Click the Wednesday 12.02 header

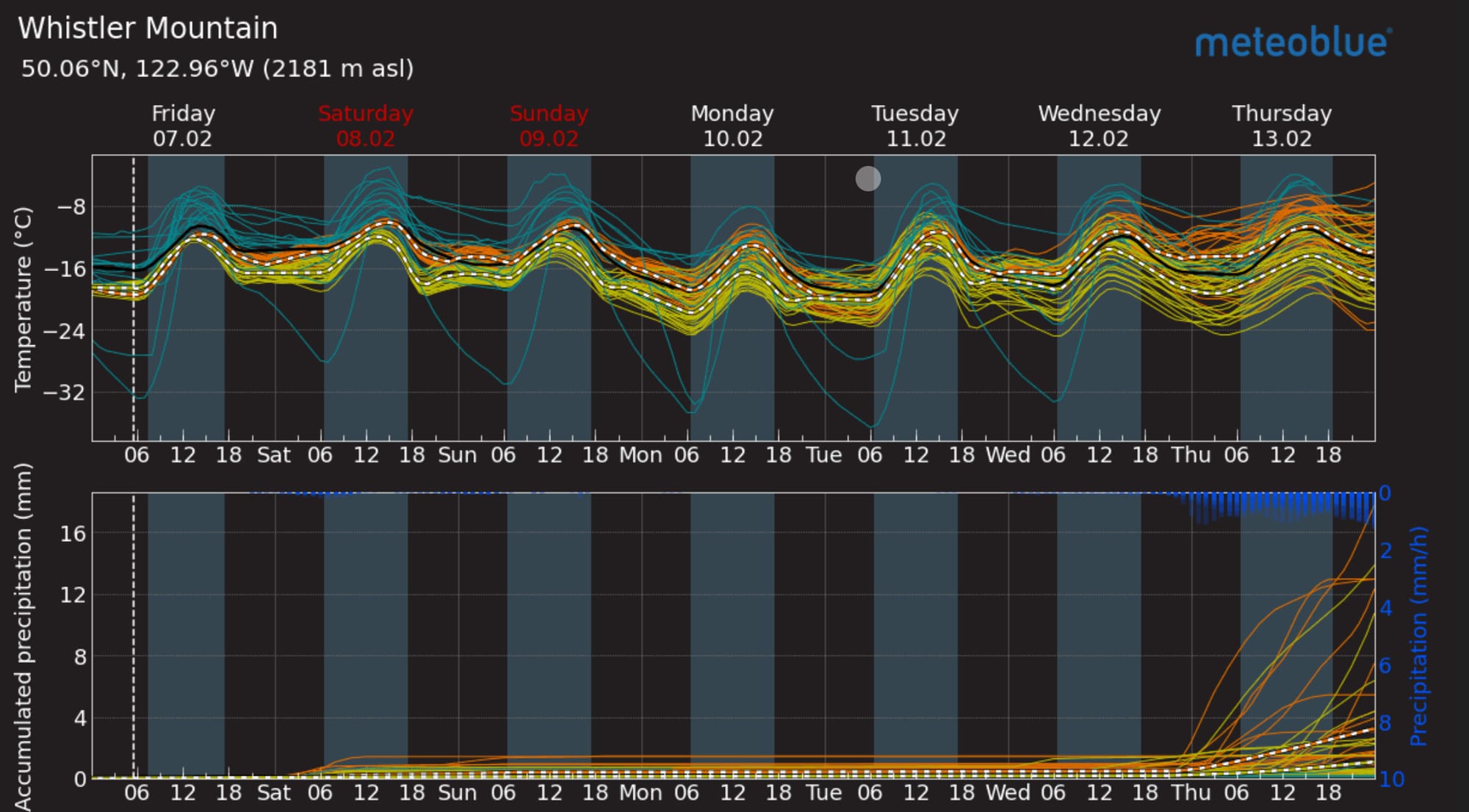pyautogui.click(x=1099, y=126)
